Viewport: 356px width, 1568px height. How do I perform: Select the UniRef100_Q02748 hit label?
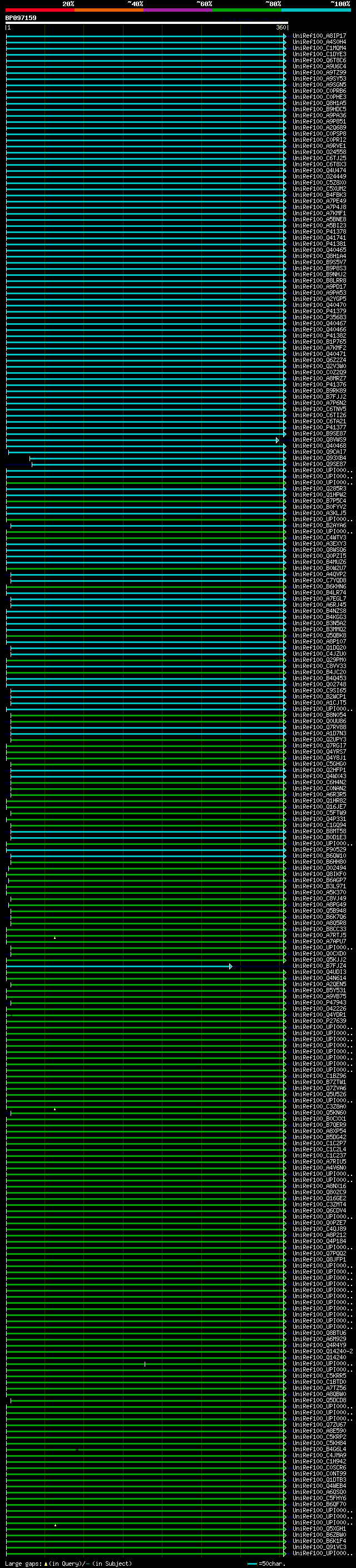(x=319, y=684)
